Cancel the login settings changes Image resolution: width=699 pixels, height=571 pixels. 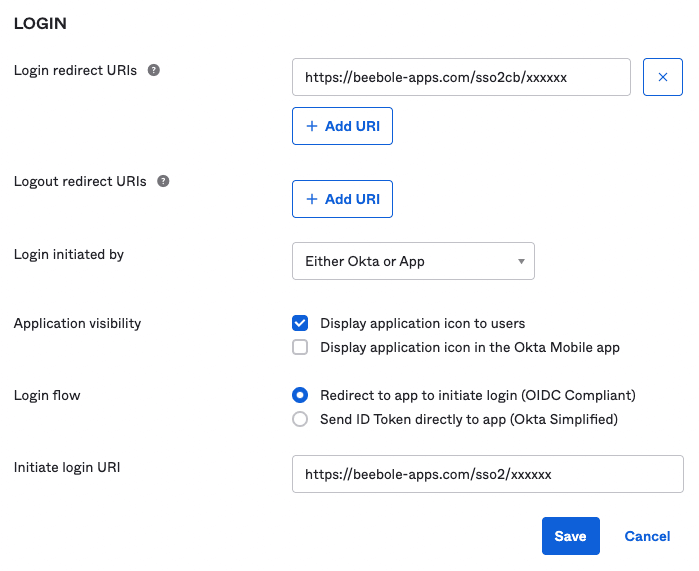pos(647,536)
